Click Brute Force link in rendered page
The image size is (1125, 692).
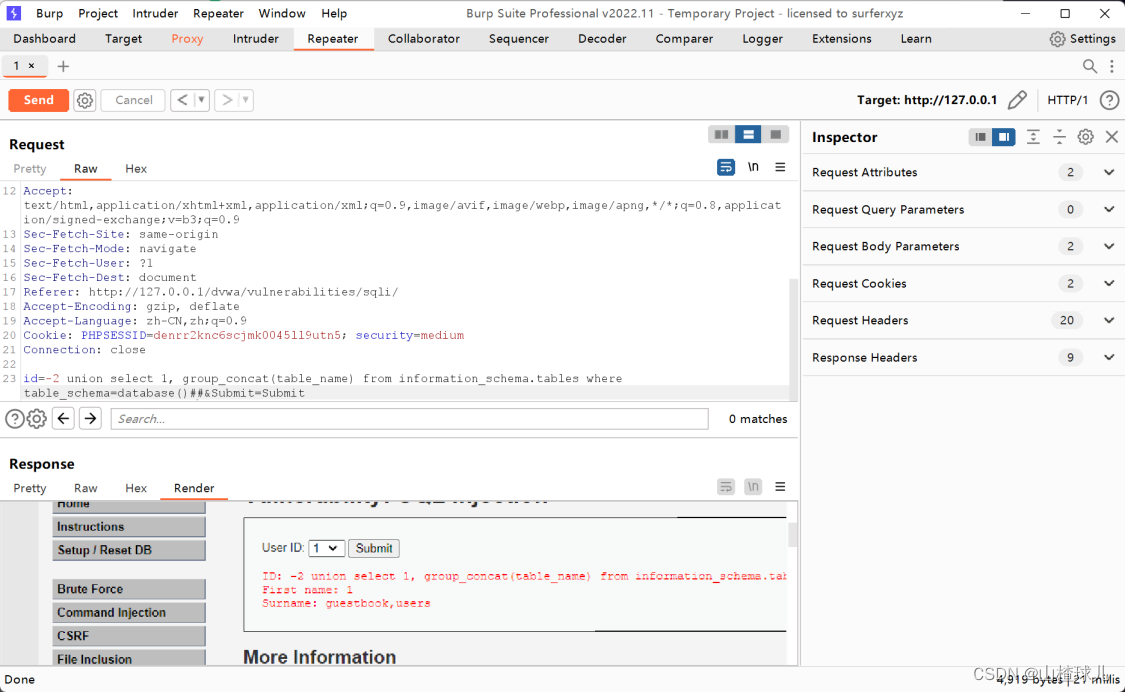(x=129, y=589)
